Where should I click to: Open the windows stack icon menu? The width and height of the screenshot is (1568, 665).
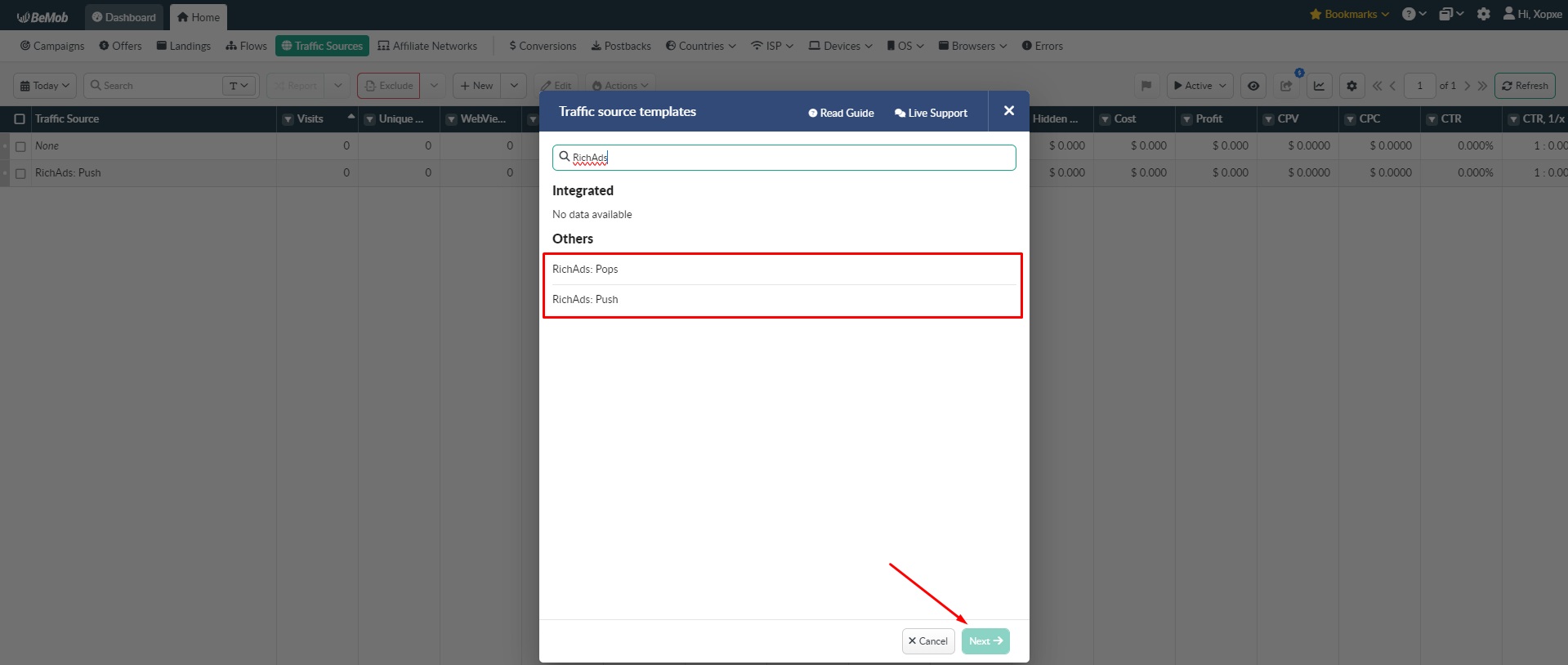[x=1451, y=15]
